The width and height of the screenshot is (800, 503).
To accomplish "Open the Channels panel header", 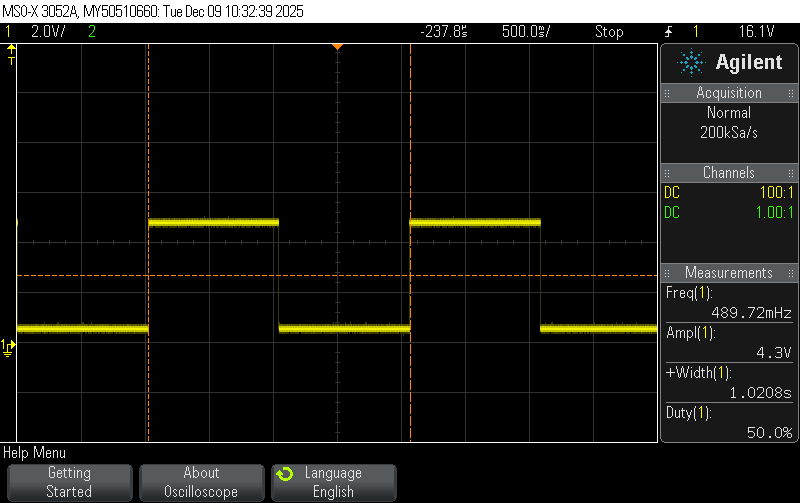I will coord(729,172).
